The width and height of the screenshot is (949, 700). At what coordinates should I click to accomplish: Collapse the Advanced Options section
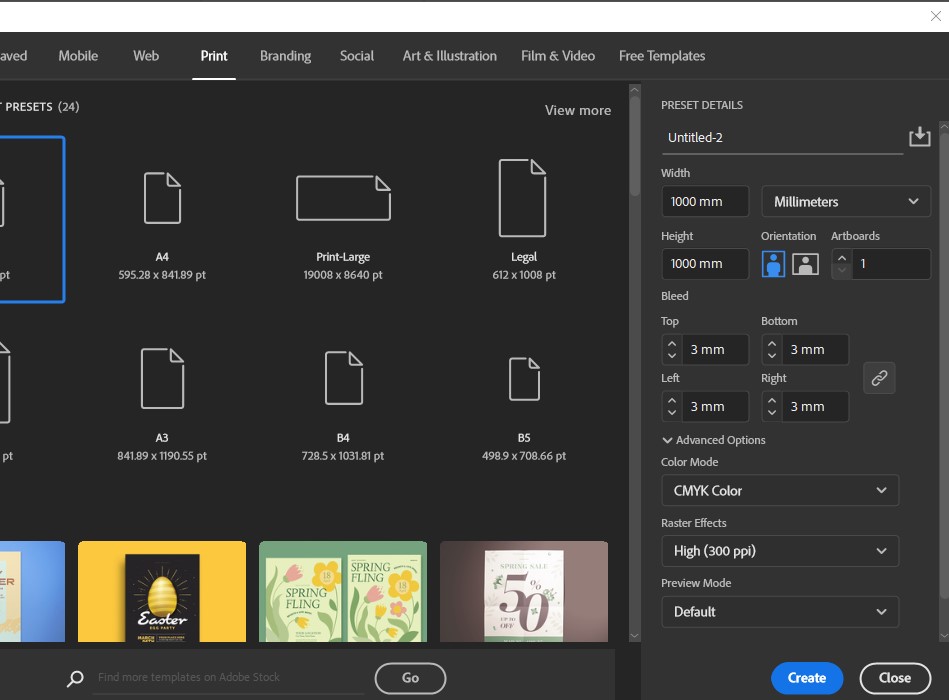tap(714, 440)
